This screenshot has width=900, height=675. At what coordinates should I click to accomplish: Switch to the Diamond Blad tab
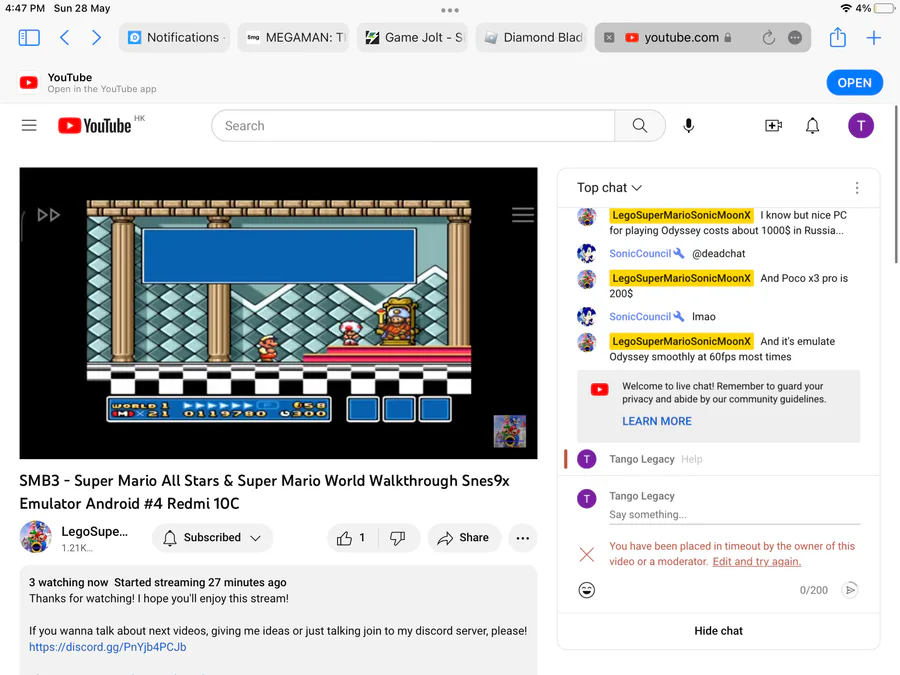532,38
